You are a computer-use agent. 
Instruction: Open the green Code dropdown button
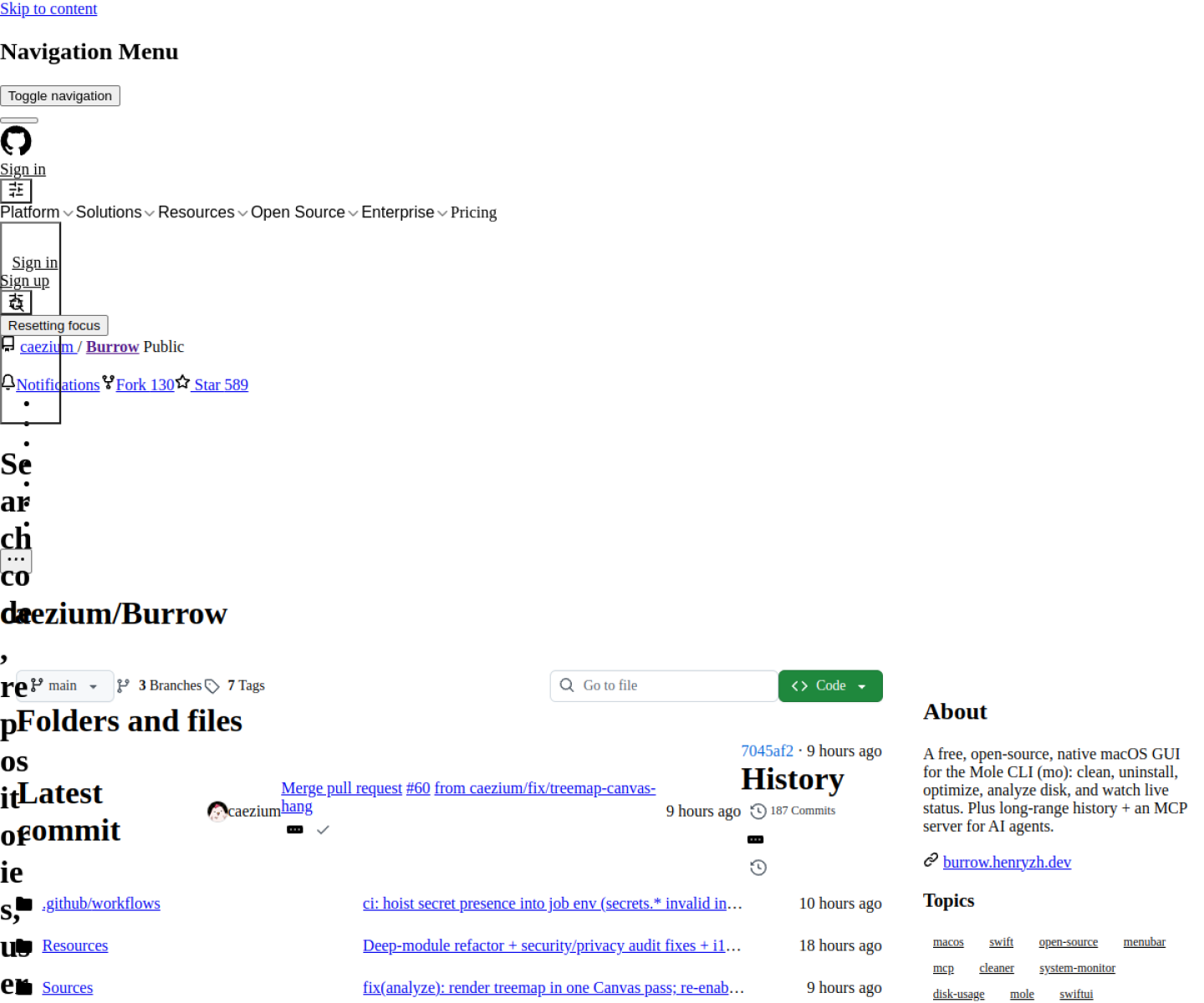tap(830, 686)
